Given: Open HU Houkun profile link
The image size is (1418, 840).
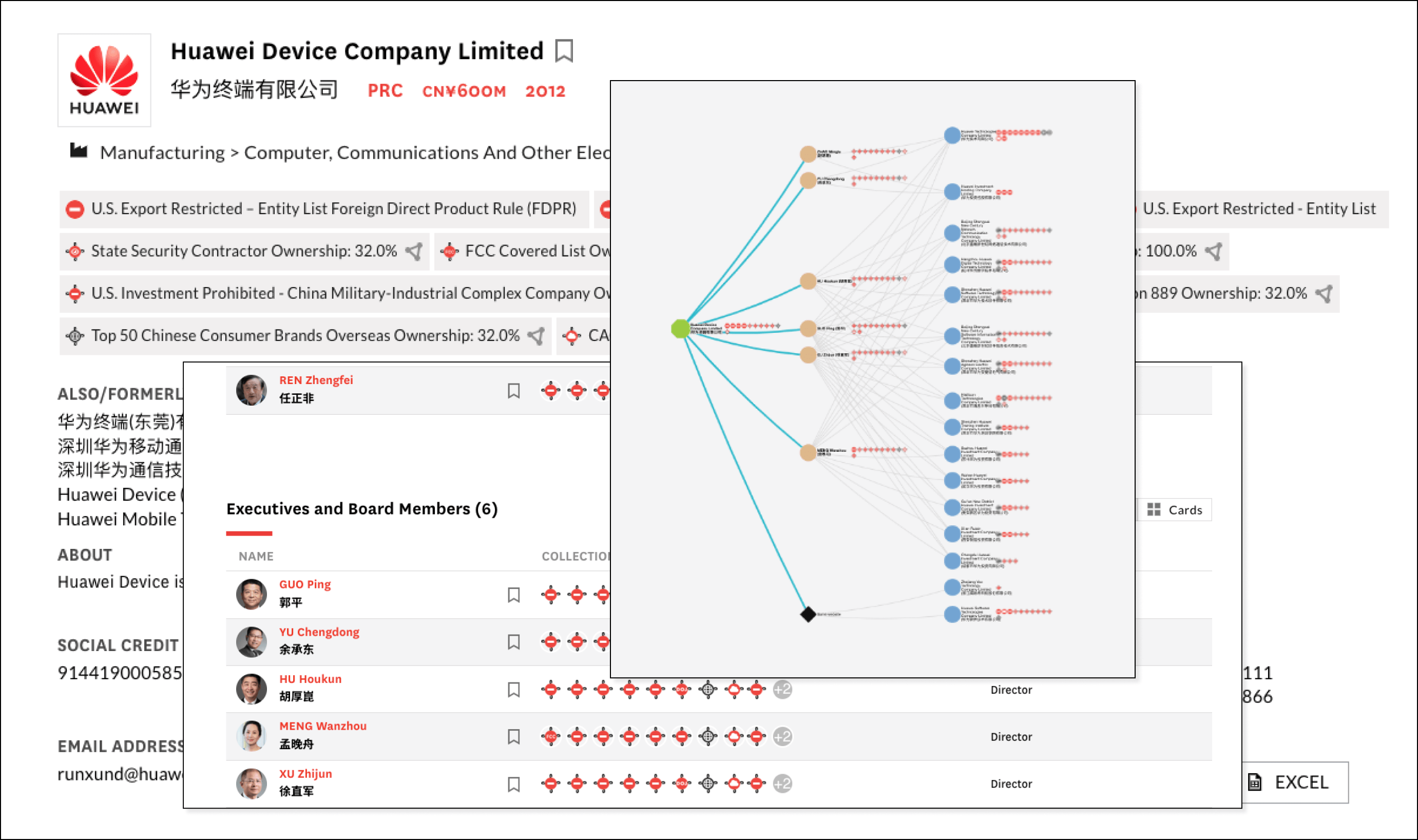Looking at the screenshot, I should point(310,679).
